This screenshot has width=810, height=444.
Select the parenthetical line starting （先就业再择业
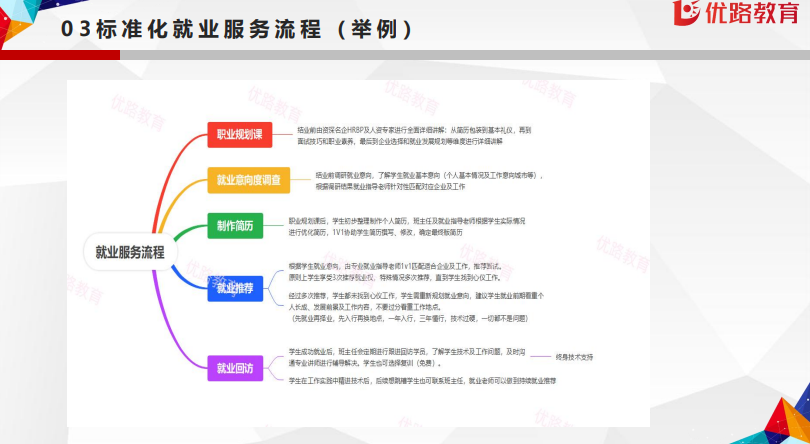tap(409, 318)
